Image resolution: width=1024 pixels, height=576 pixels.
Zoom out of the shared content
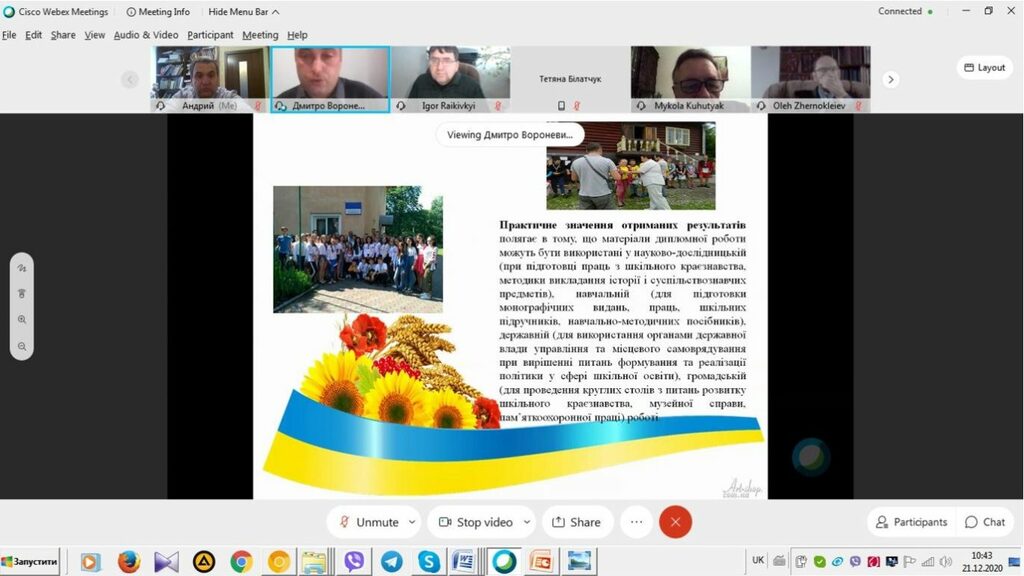pos(22,347)
